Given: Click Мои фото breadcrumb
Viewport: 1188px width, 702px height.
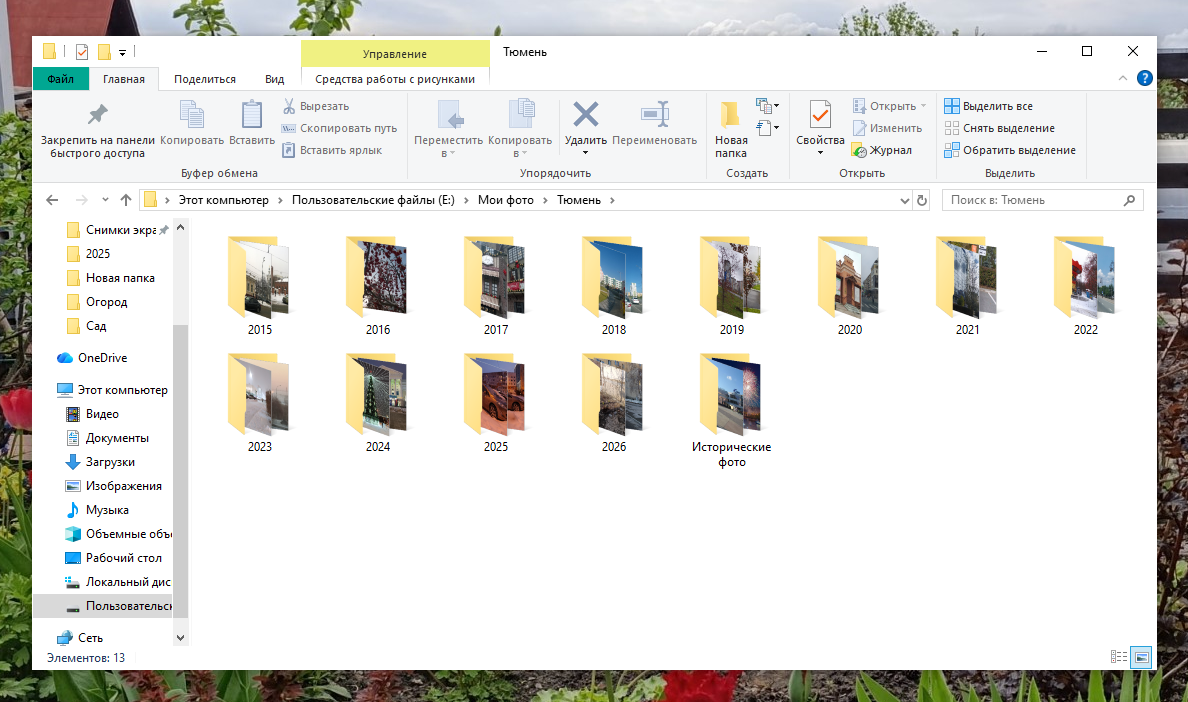Looking at the screenshot, I should coord(505,200).
